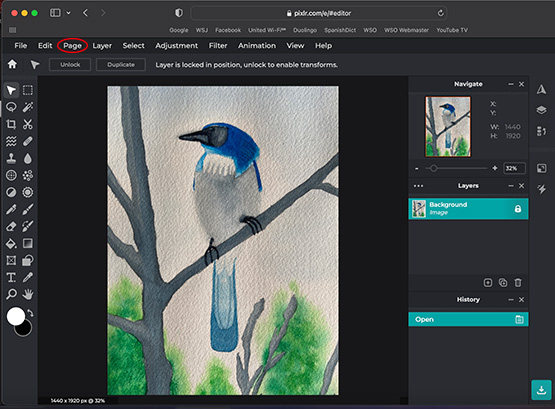Delete layer using trash icon
This screenshot has width=555, height=409.
click(518, 282)
